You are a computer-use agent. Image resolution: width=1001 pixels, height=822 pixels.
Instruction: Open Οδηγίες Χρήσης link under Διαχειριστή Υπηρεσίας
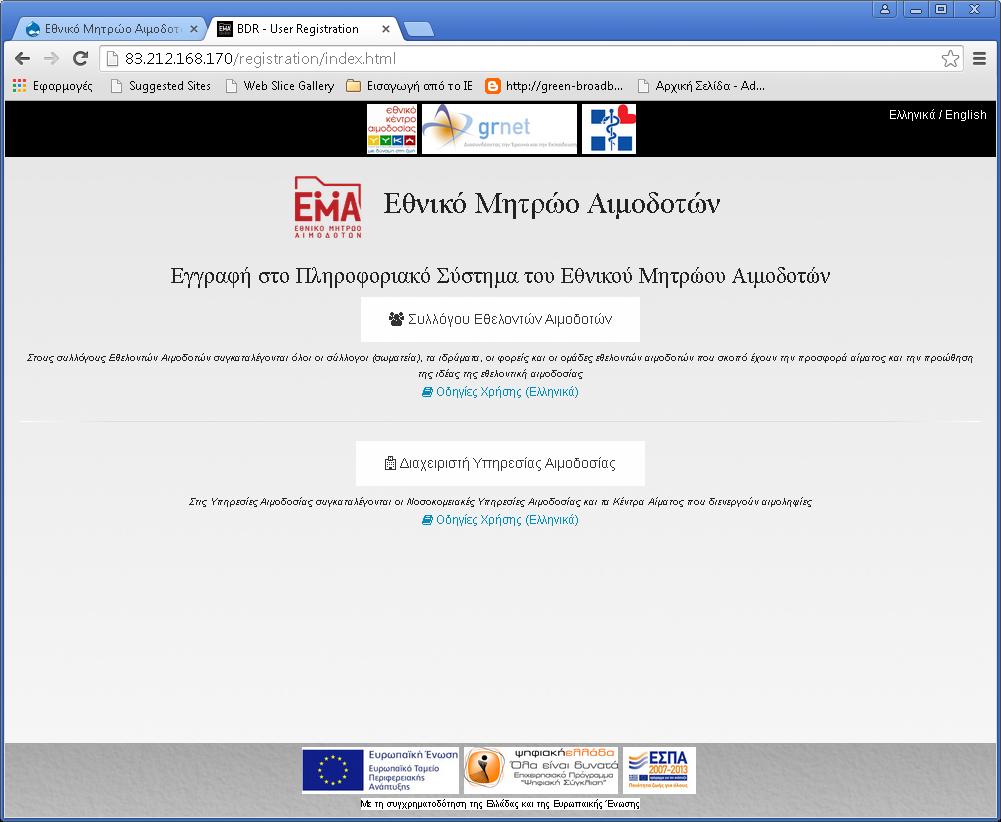coord(500,519)
